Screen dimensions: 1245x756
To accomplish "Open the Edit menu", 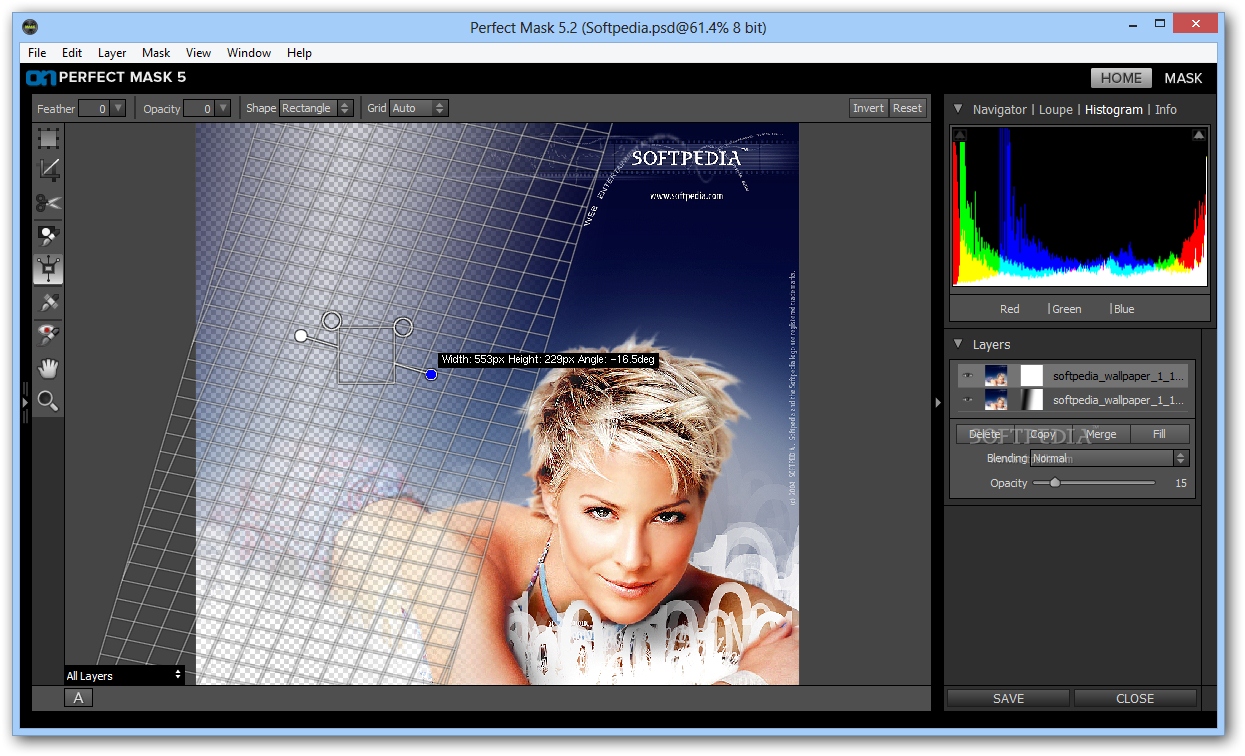I will 72,53.
